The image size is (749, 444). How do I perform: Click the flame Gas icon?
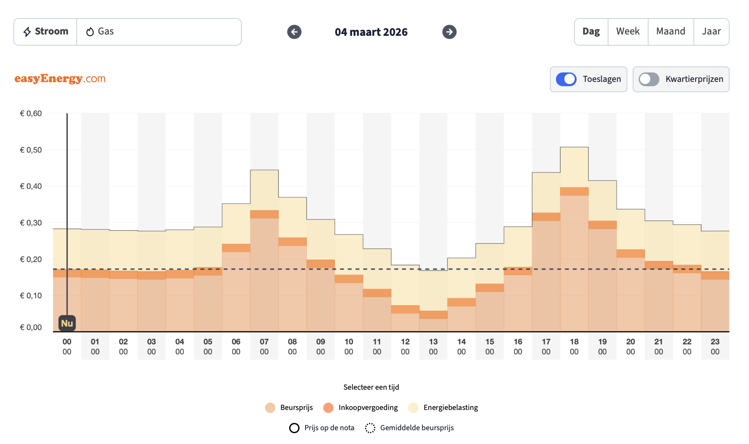90,32
